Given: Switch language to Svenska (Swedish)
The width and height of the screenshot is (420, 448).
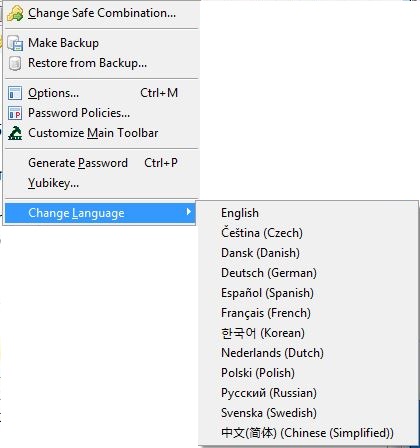Looking at the screenshot, I should 308,413.
